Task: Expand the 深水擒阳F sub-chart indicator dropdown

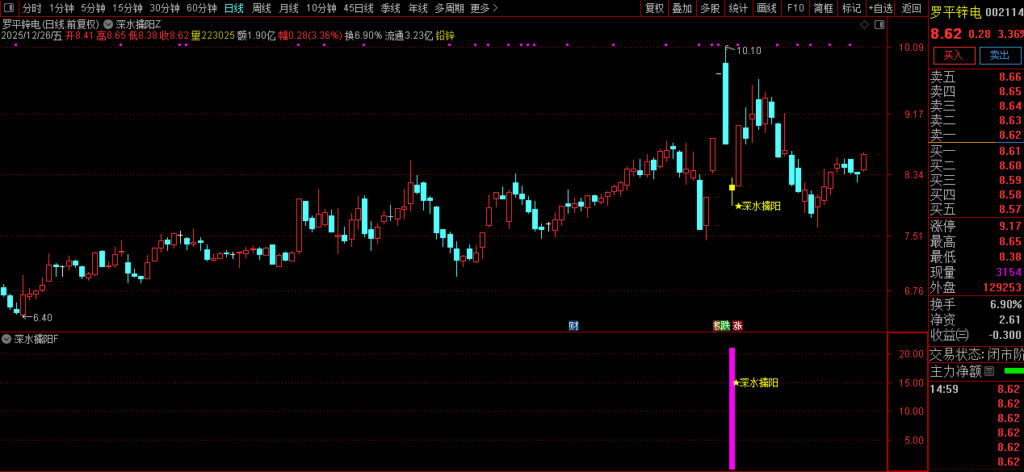Action: [x=7, y=339]
